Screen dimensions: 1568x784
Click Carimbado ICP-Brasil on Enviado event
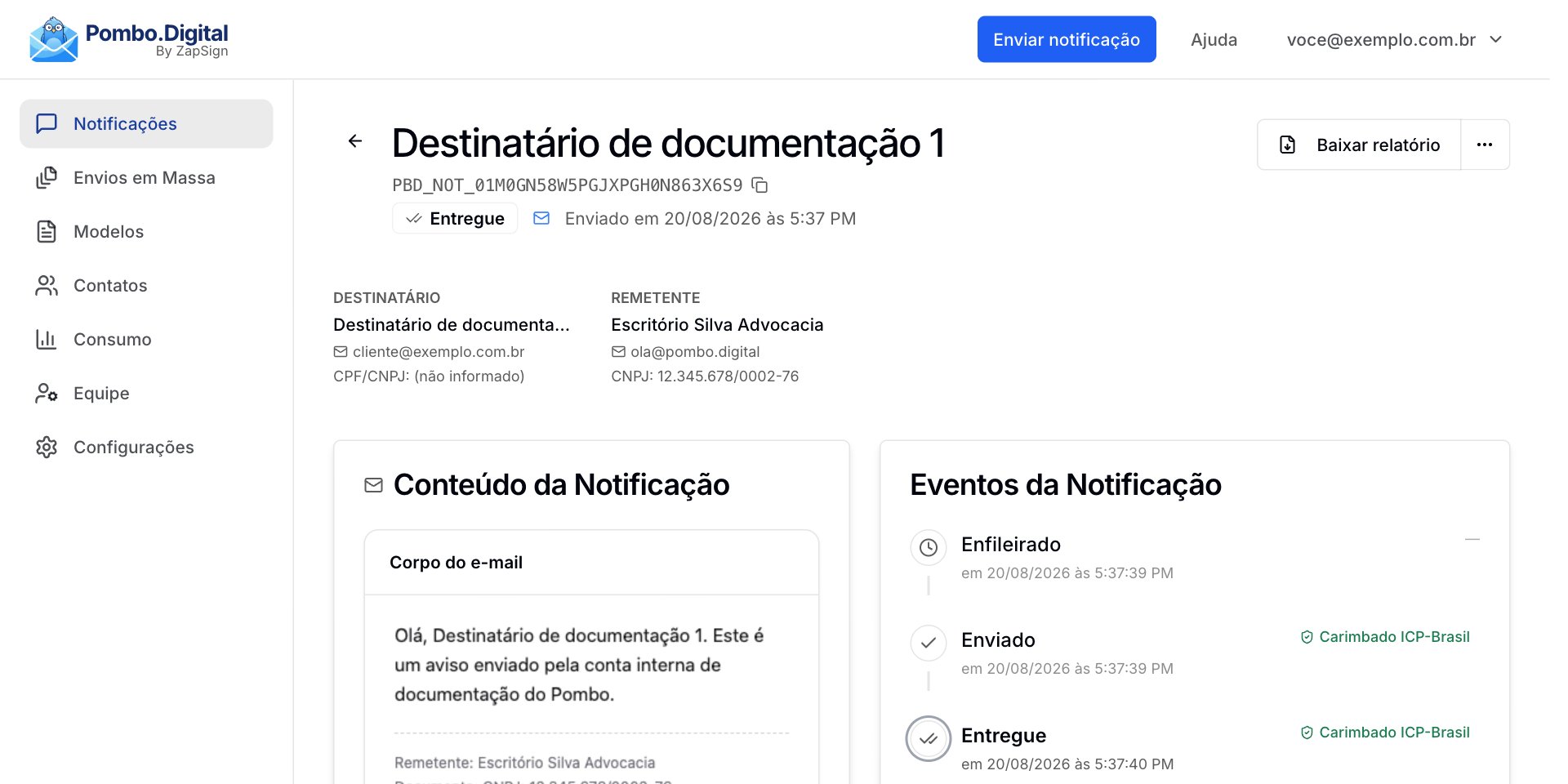coord(1385,637)
